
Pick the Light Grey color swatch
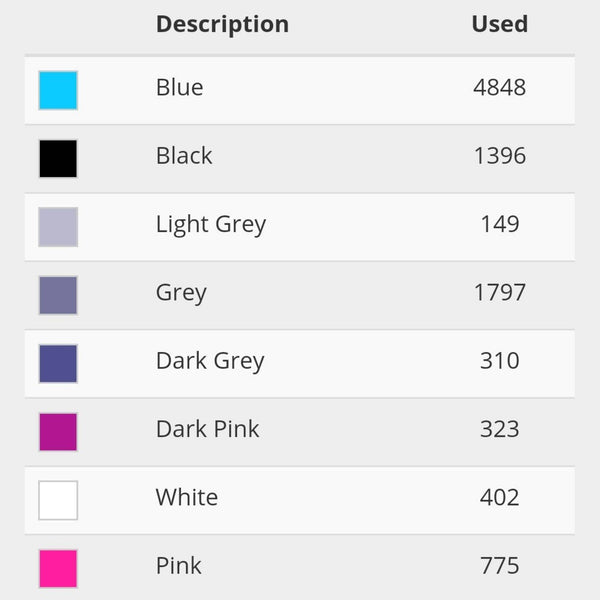click(58, 227)
